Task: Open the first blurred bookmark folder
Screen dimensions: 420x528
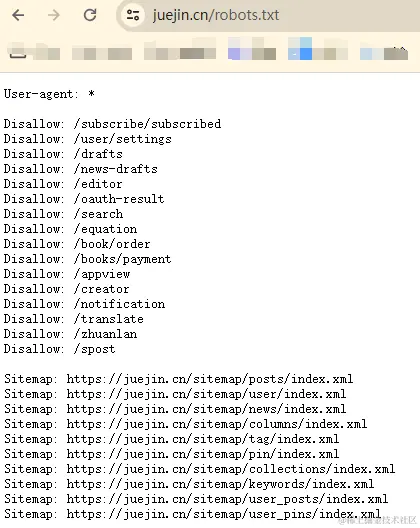Action: 34,51
